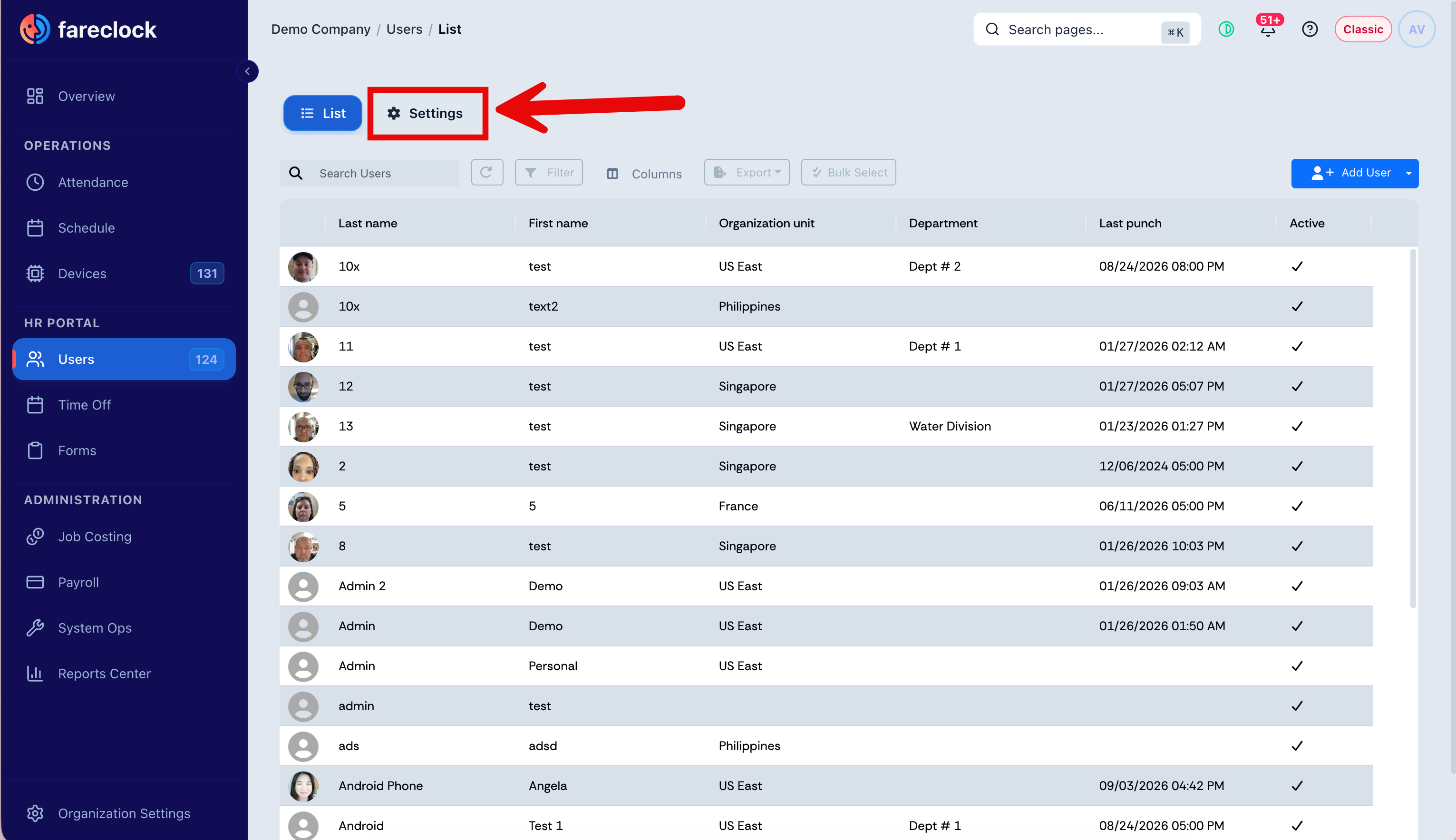The width and height of the screenshot is (1456, 840).
Task: Open Devices in the sidebar
Action: coord(124,273)
